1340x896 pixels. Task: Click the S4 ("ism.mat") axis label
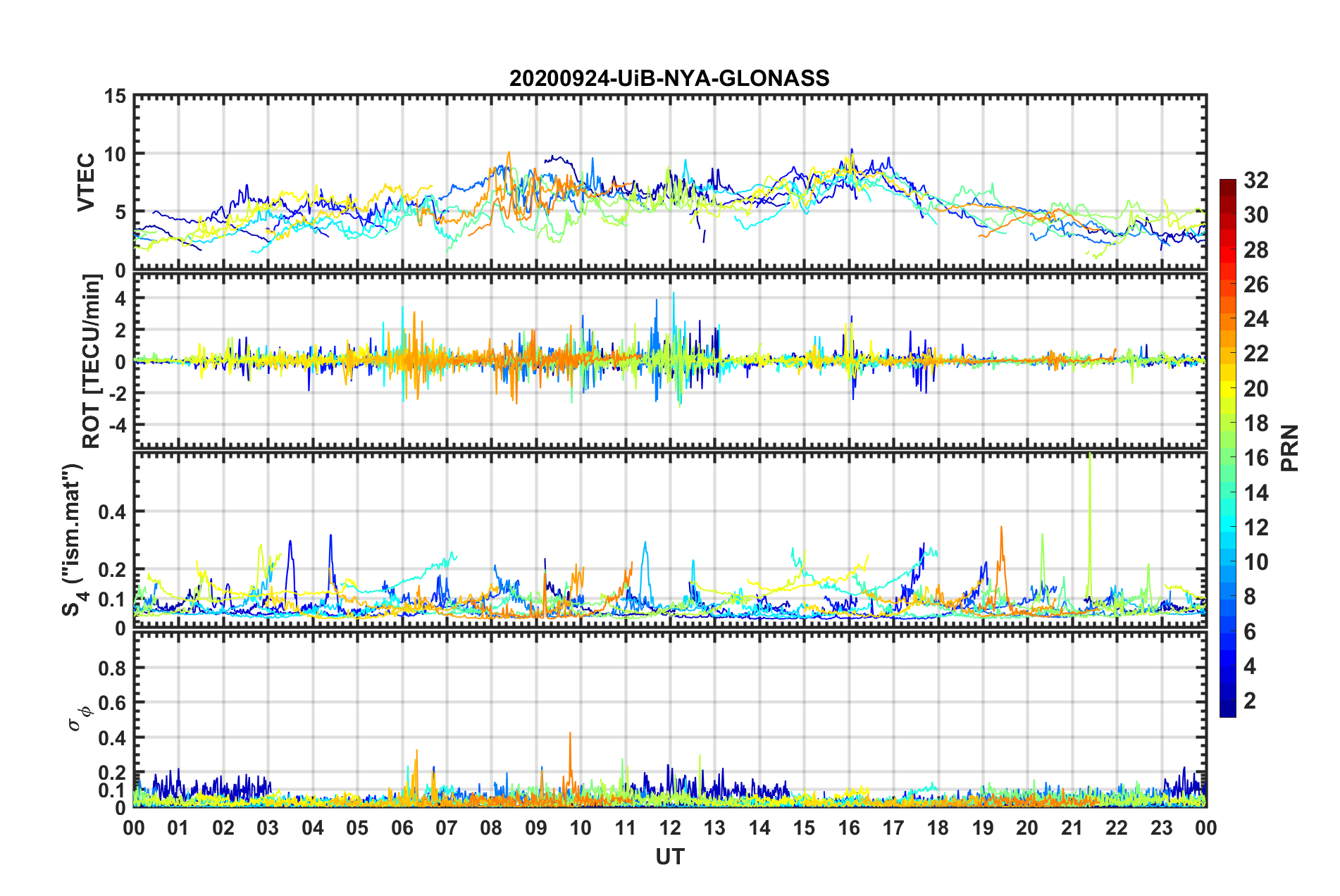point(73,539)
